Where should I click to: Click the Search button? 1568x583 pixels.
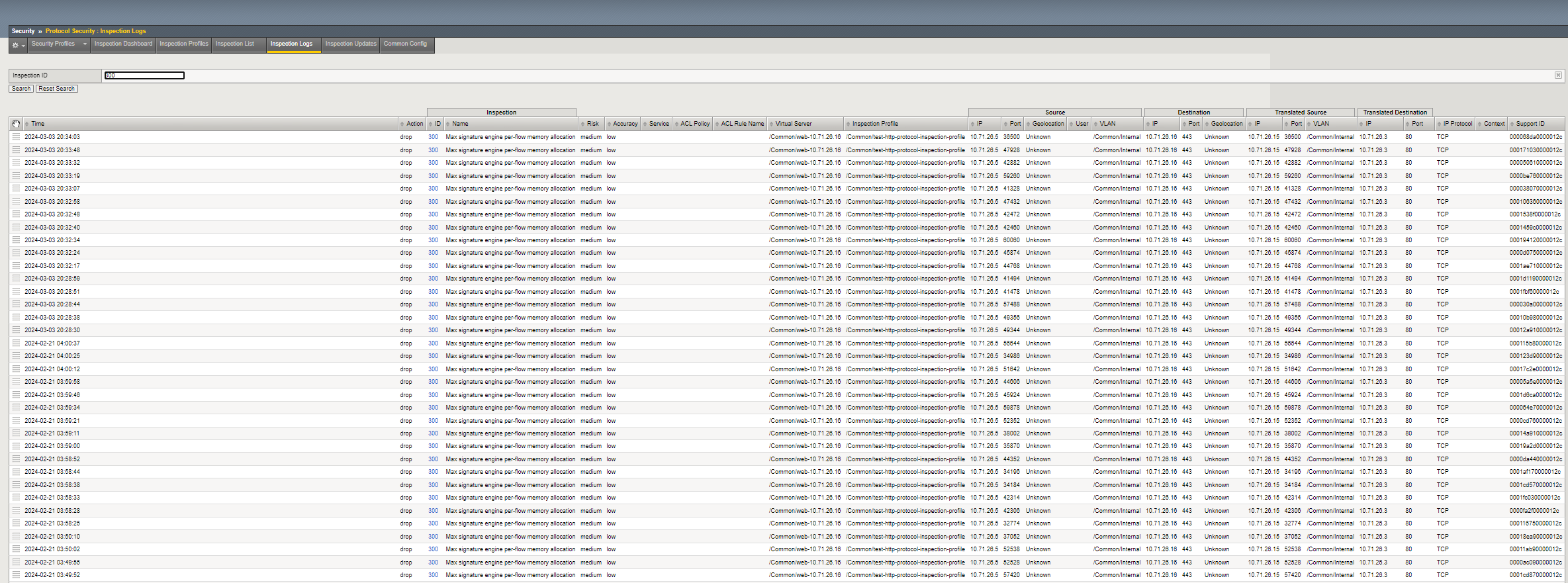[x=21, y=89]
